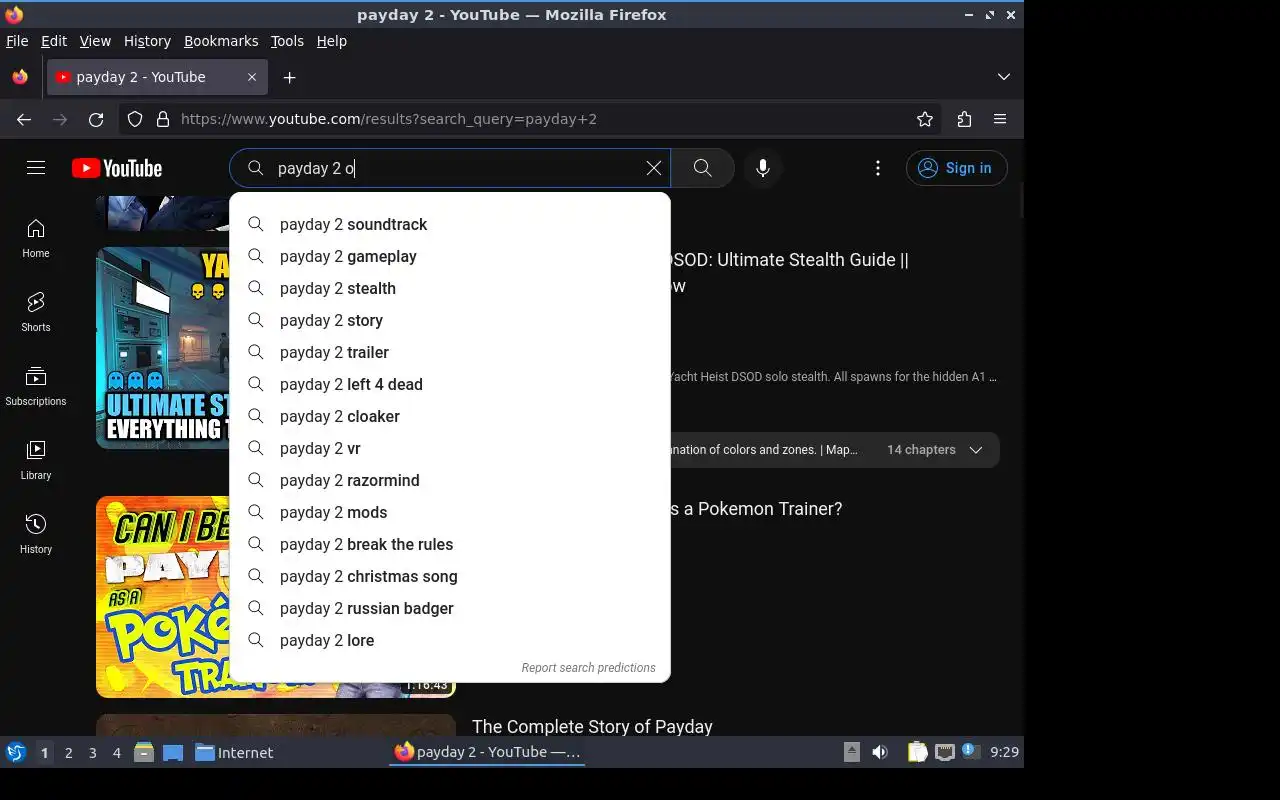Open the File menu
This screenshot has width=1280, height=800.
click(x=17, y=41)
